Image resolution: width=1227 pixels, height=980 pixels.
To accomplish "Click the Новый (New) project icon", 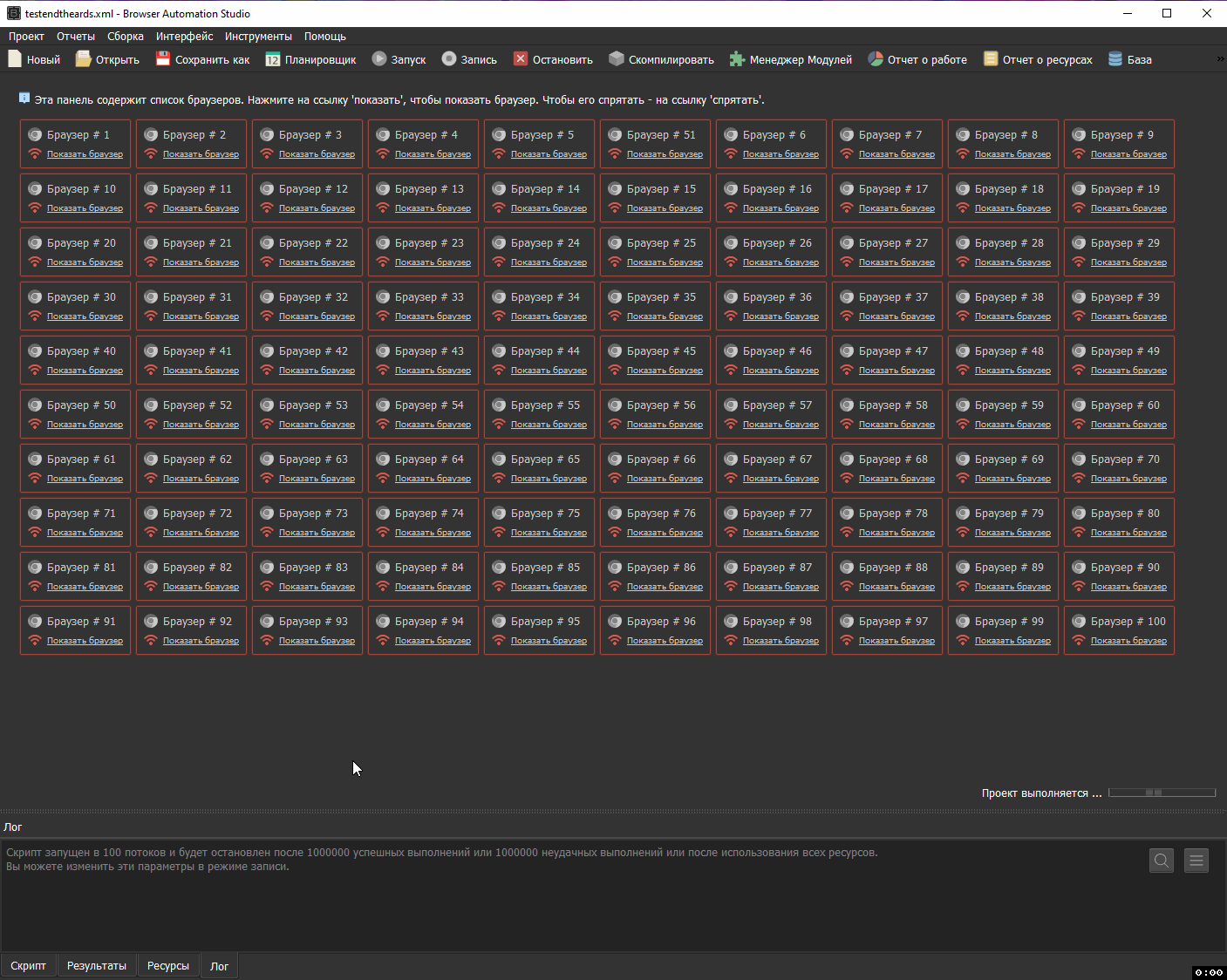I will (15, 59).
